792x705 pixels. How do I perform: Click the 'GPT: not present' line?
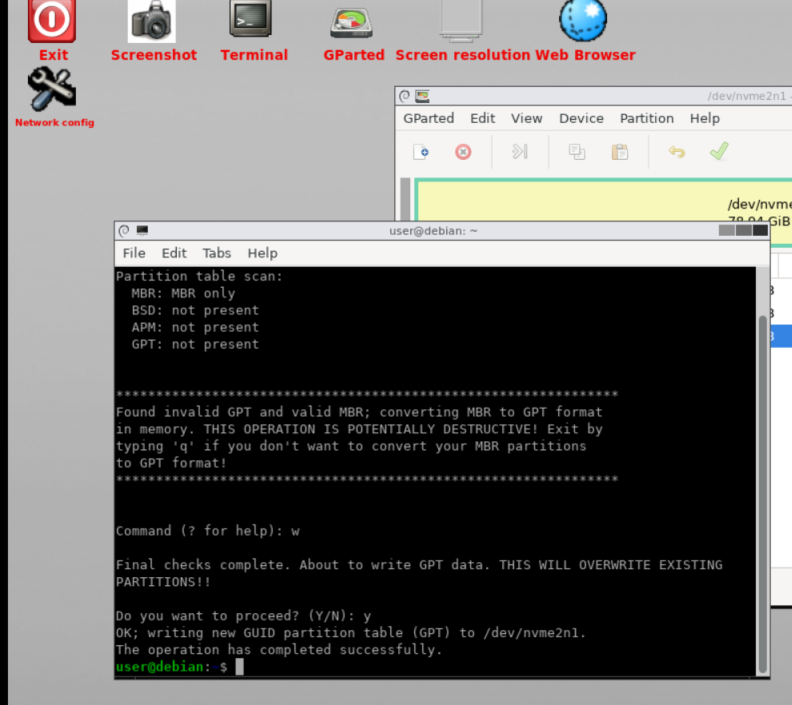point(195,344)
